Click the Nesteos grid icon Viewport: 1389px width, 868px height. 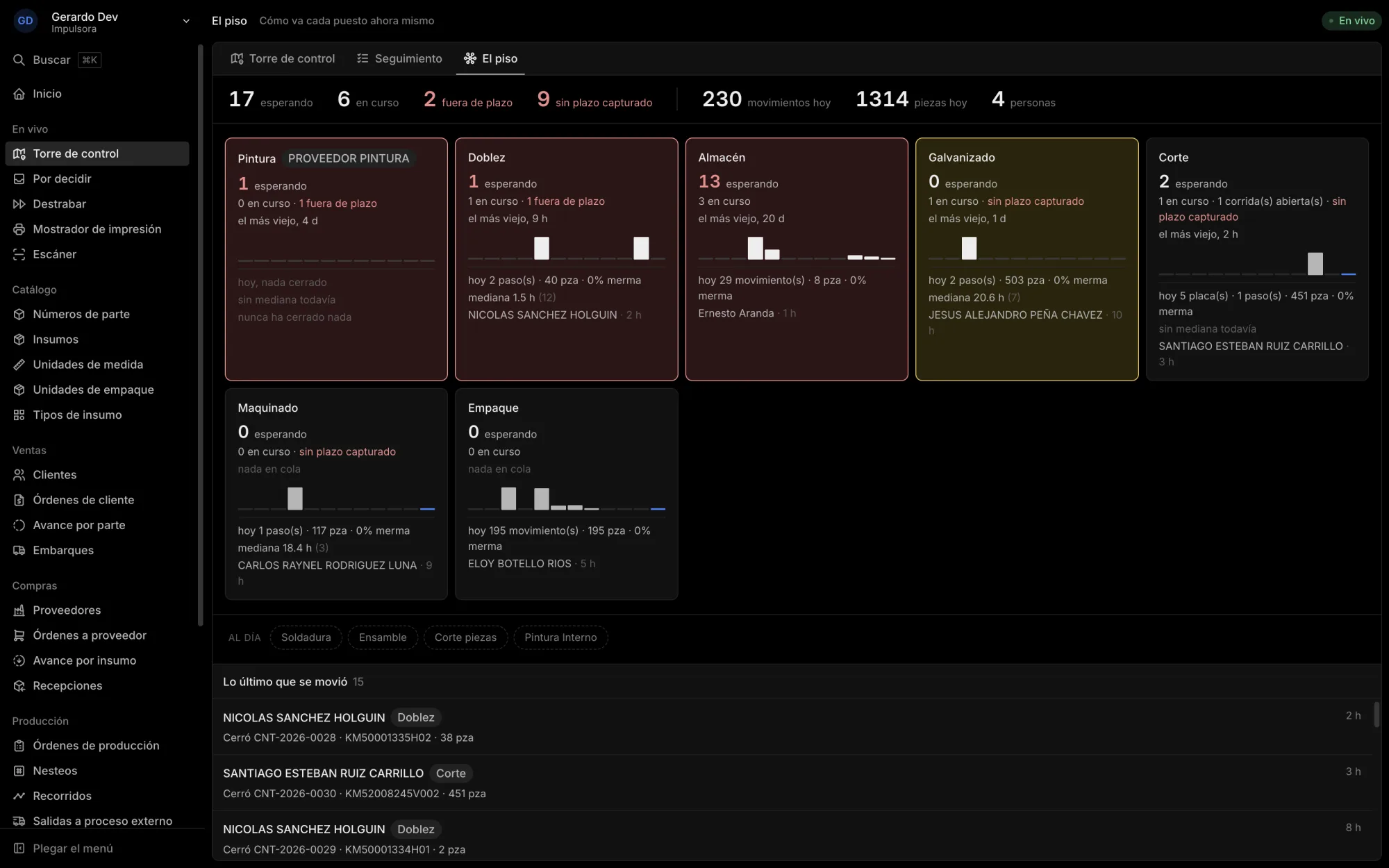click(x=19, y=771)
